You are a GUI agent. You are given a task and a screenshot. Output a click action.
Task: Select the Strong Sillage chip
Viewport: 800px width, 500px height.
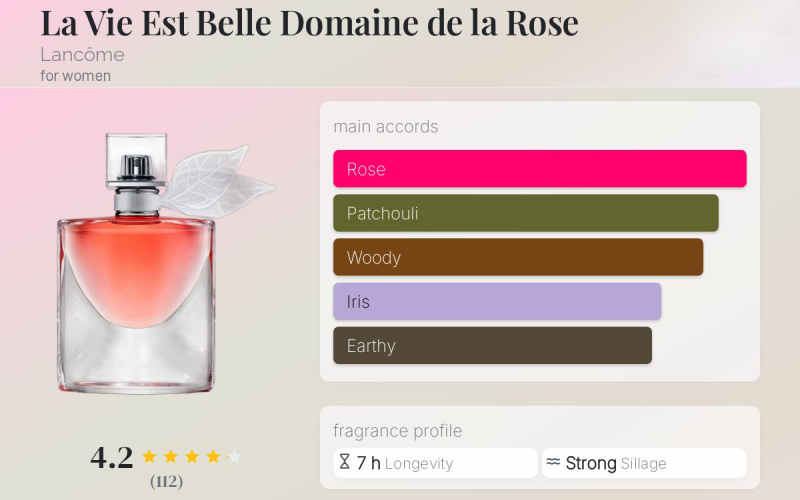point(644,463)
